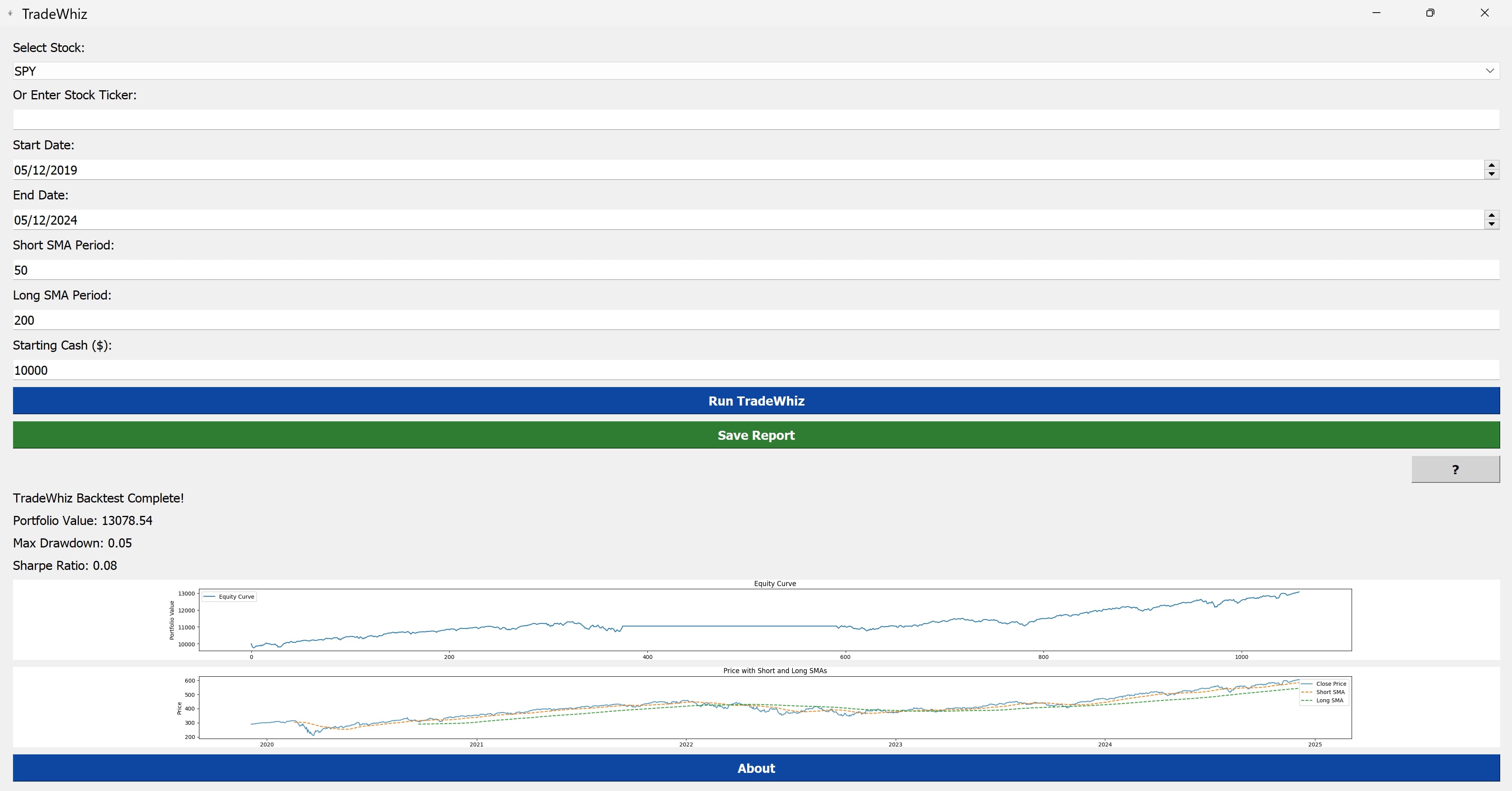Viewport: 1512px width, 791px height.
Task: Save the backtest report
Action: pyautogui.click(x=756, y=435)
